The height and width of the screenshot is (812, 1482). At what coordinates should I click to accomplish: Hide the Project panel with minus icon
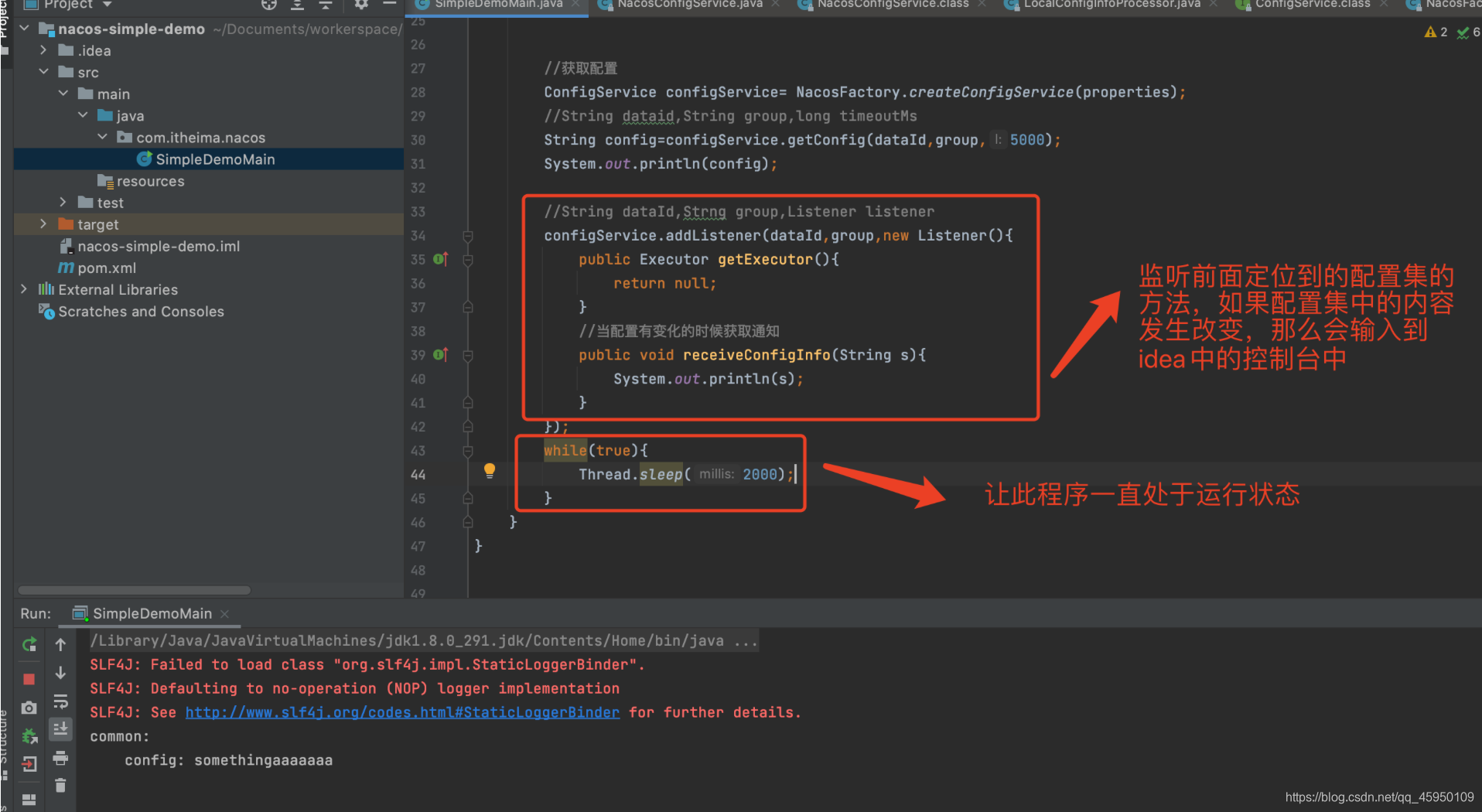pyautogui.click(x=390, y=5)
